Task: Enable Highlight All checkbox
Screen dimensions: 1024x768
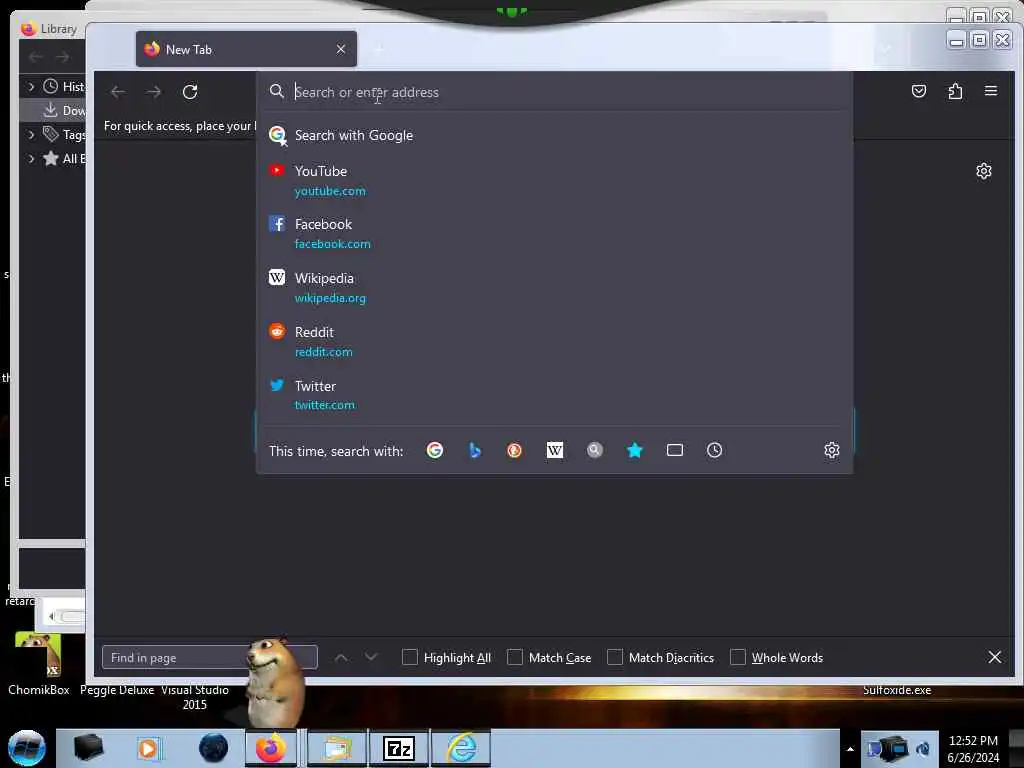Action: pos(409,657)
